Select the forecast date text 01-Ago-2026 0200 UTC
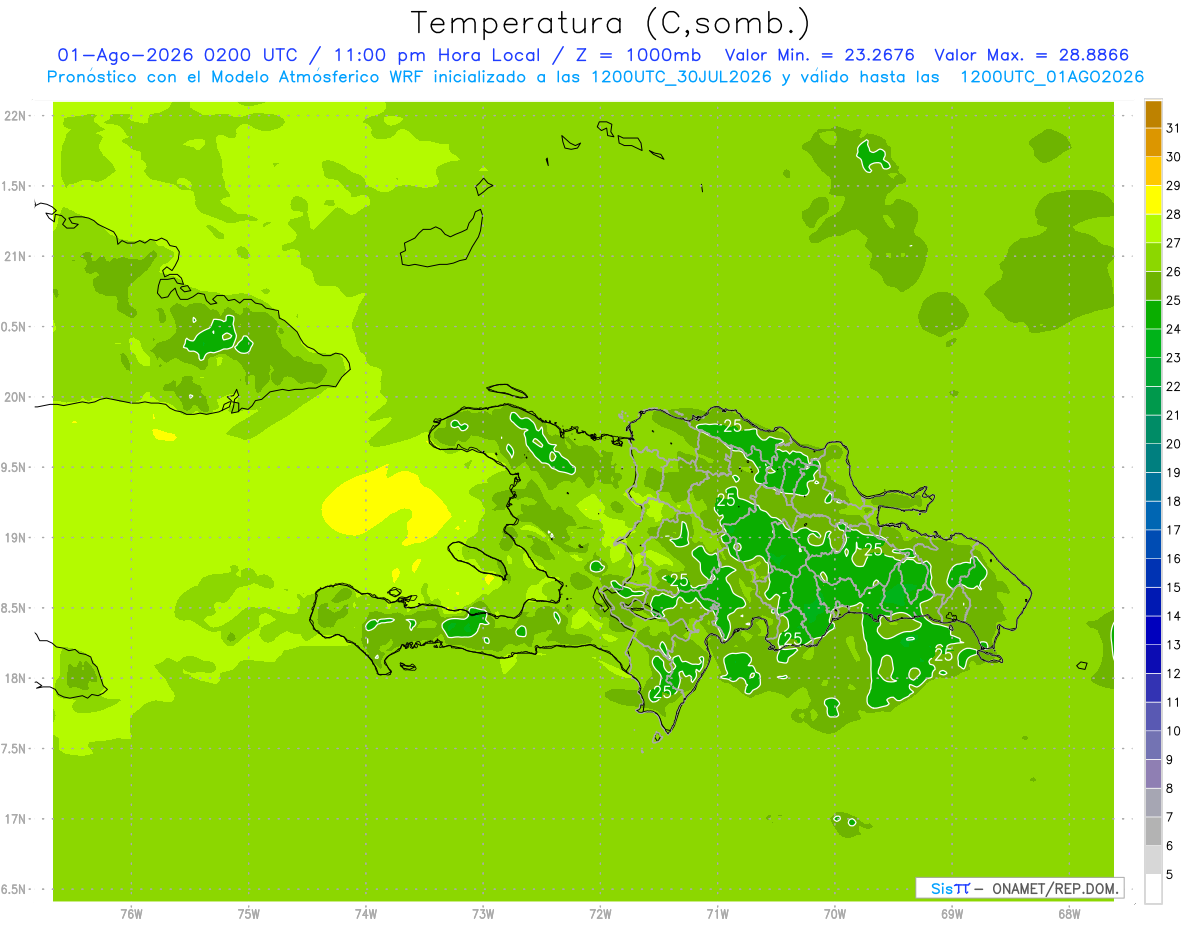 [x=179, y=55]
